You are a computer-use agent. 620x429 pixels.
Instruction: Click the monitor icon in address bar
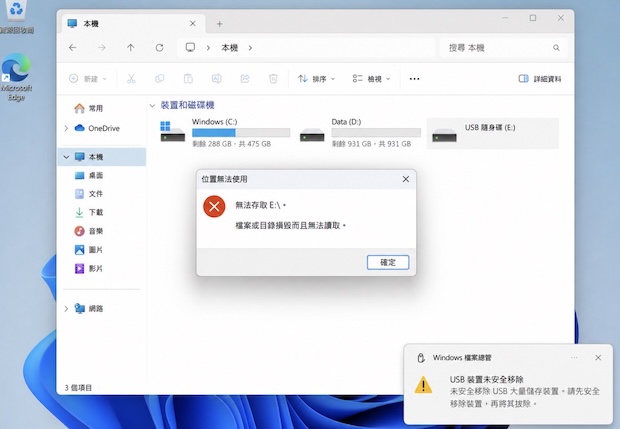coord(190,47)
